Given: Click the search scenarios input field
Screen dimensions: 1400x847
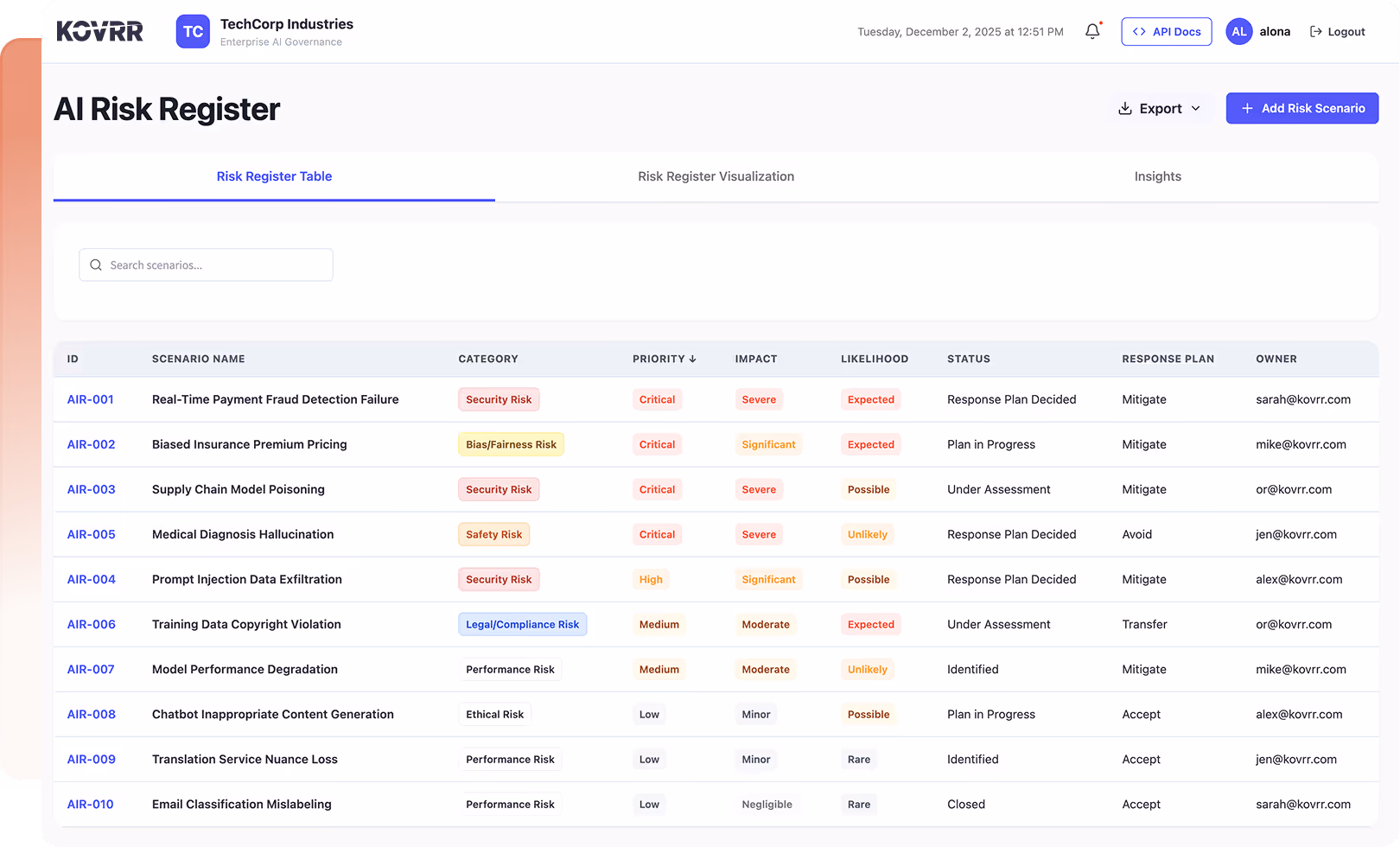Looking at the screenshot, I should (206, 264).
